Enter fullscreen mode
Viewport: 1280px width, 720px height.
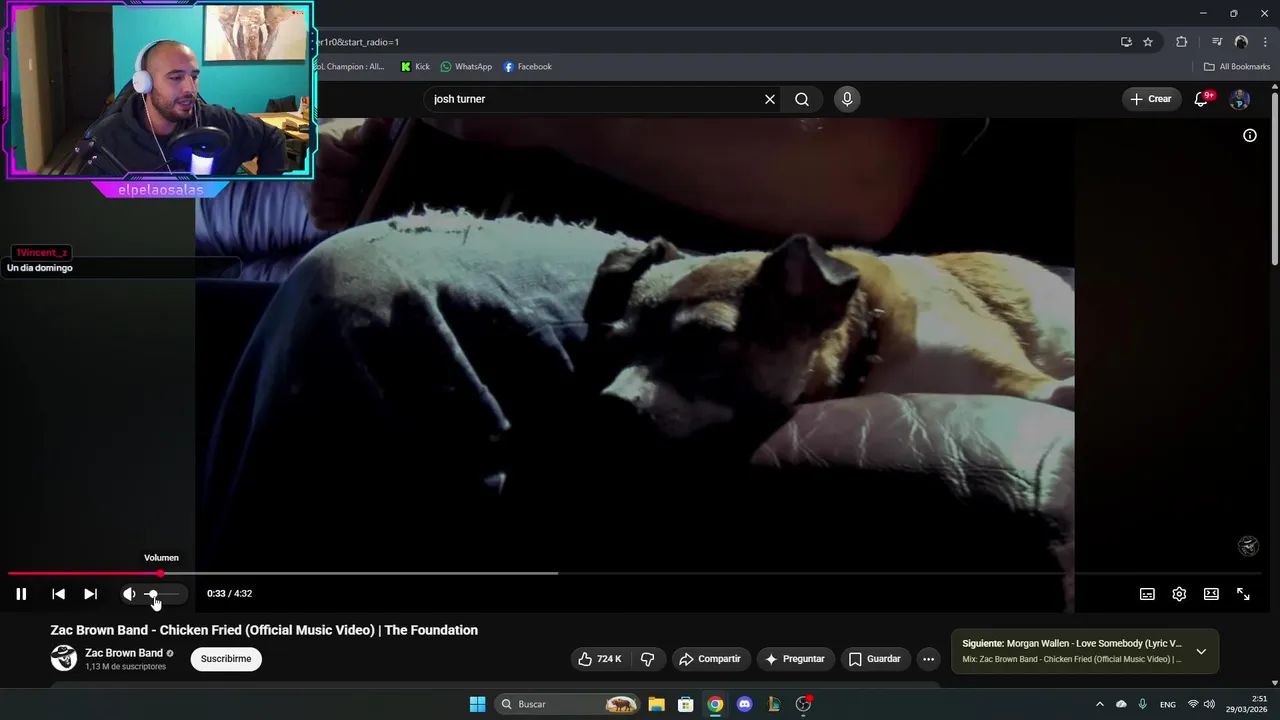pyautogui.click(x=1243, y=594)
